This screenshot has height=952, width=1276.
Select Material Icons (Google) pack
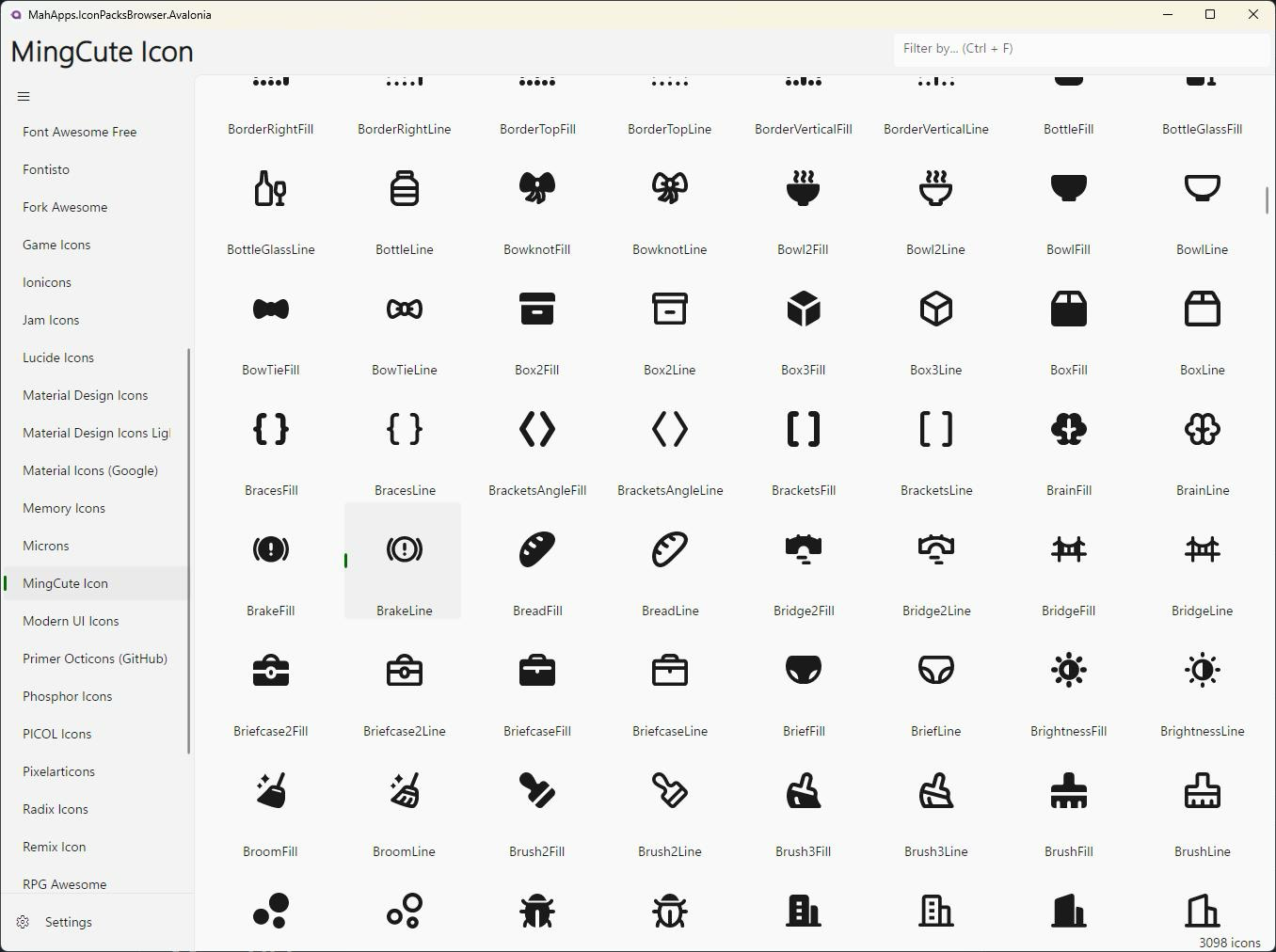click(x=97, y=470)
